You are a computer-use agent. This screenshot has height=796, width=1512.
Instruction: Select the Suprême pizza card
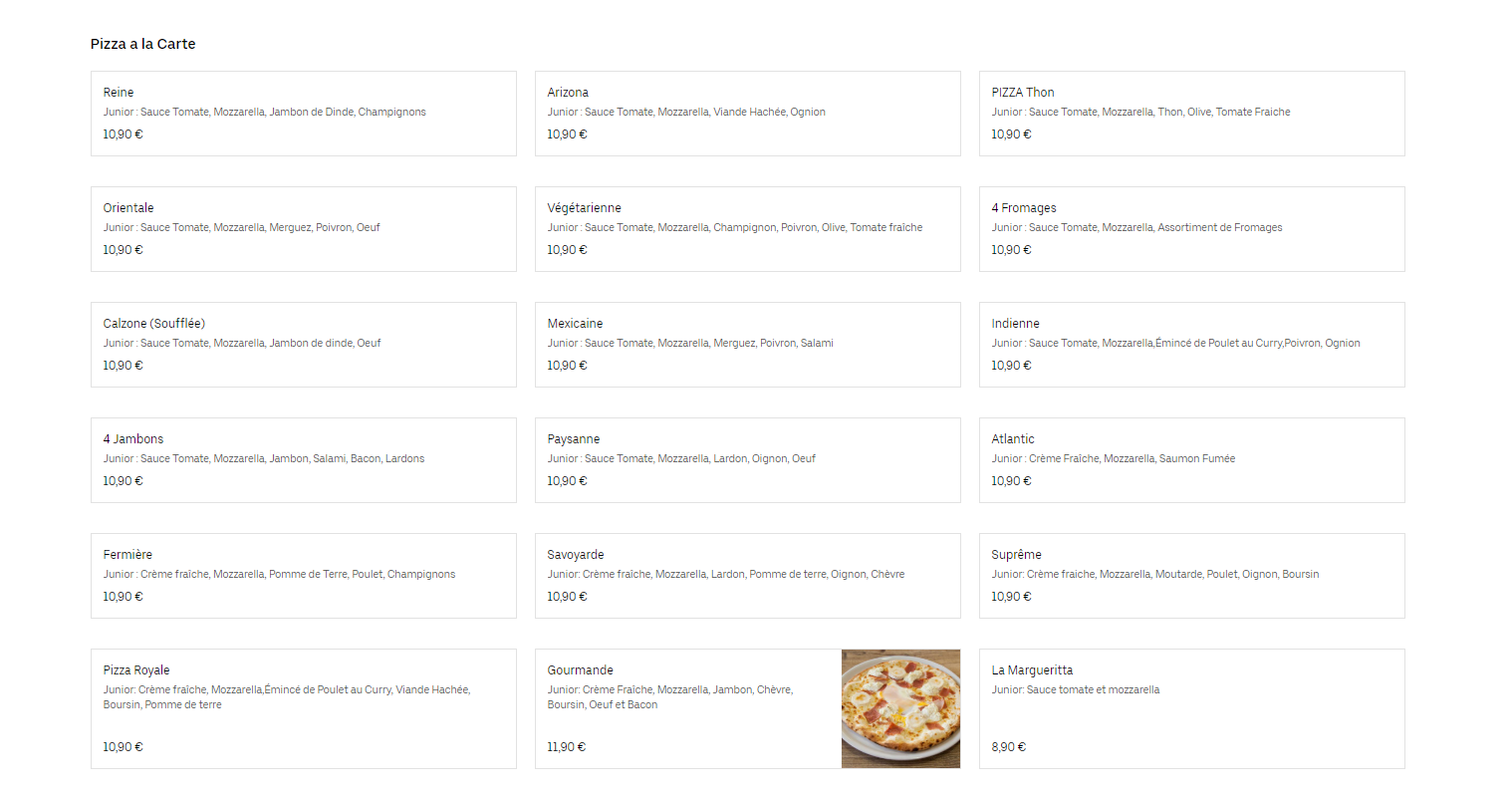tap(1192, 576)
